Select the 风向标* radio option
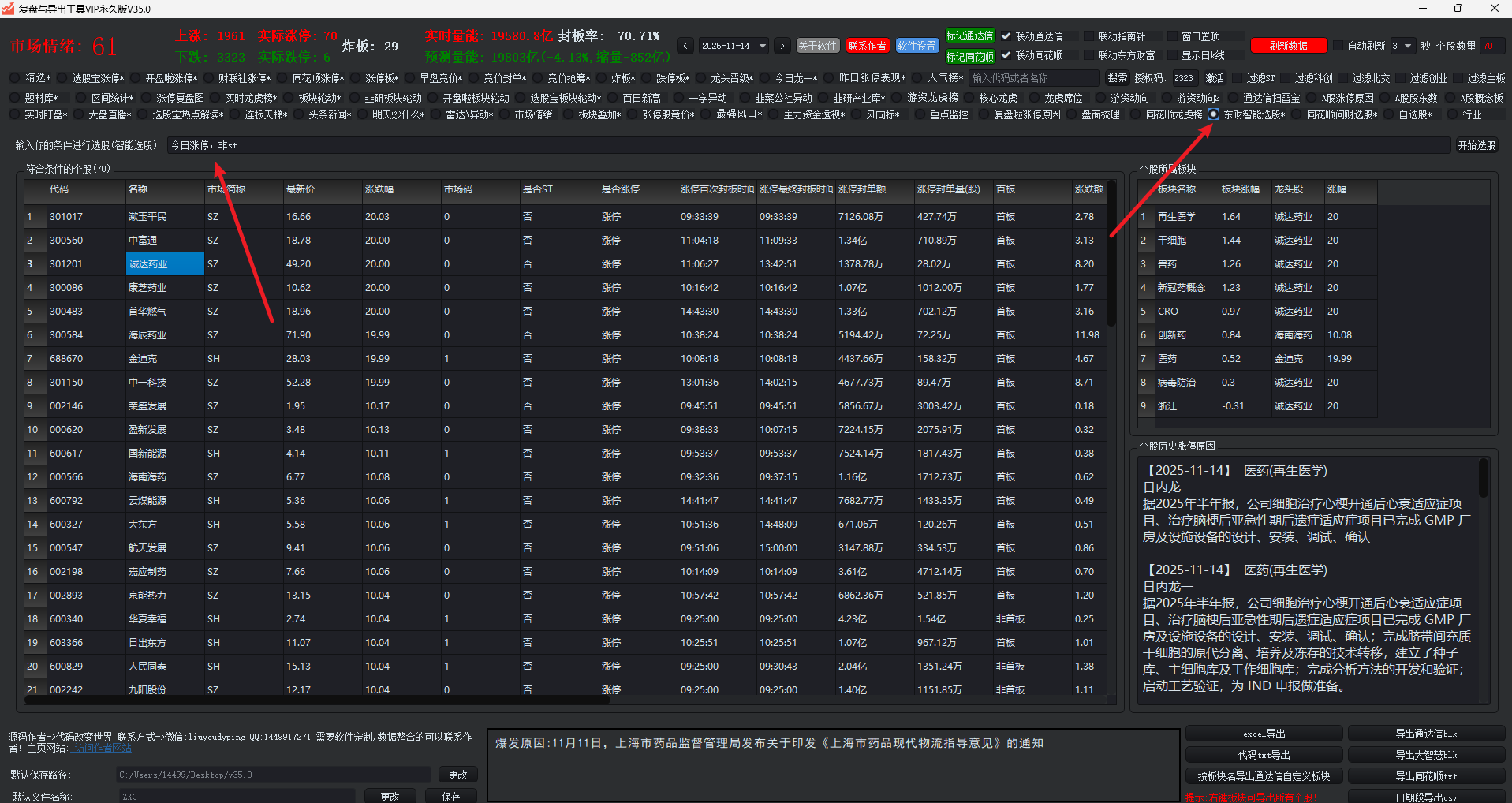The image size is (1512, 803). (x=857, y=114)
